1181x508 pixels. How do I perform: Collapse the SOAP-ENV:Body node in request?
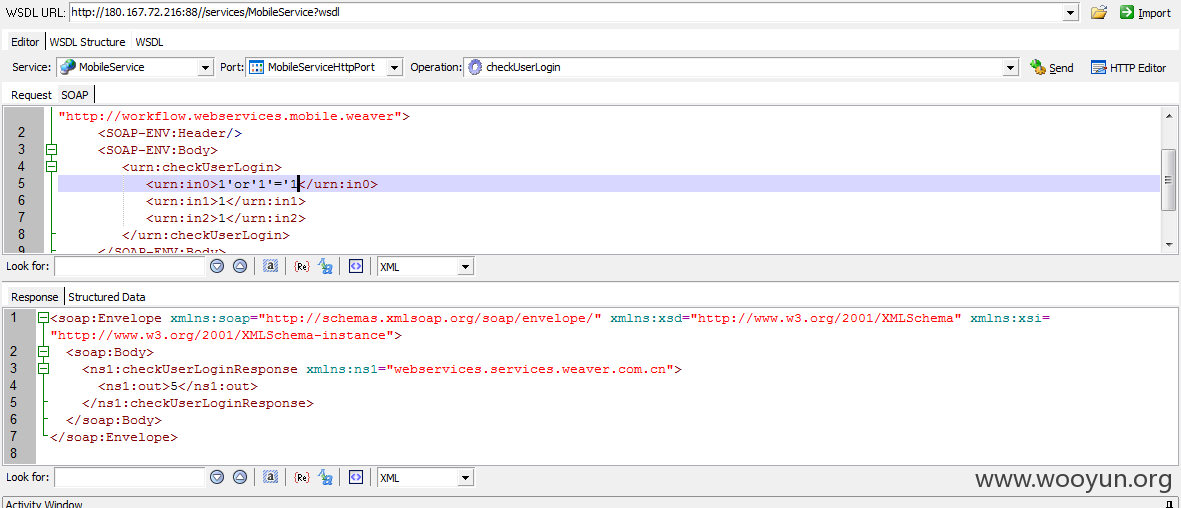pos(51,150)
